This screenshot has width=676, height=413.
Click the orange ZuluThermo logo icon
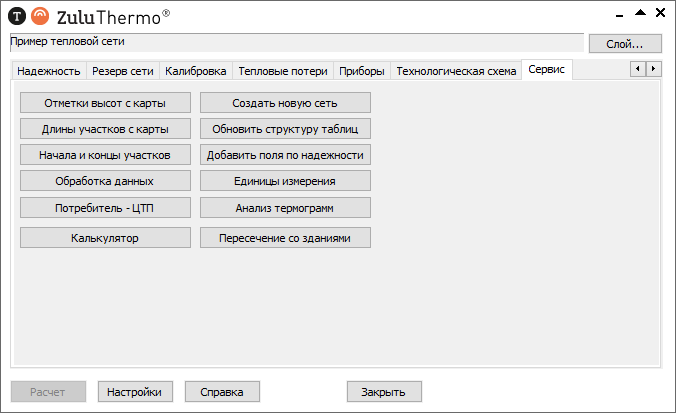point(39,16)
